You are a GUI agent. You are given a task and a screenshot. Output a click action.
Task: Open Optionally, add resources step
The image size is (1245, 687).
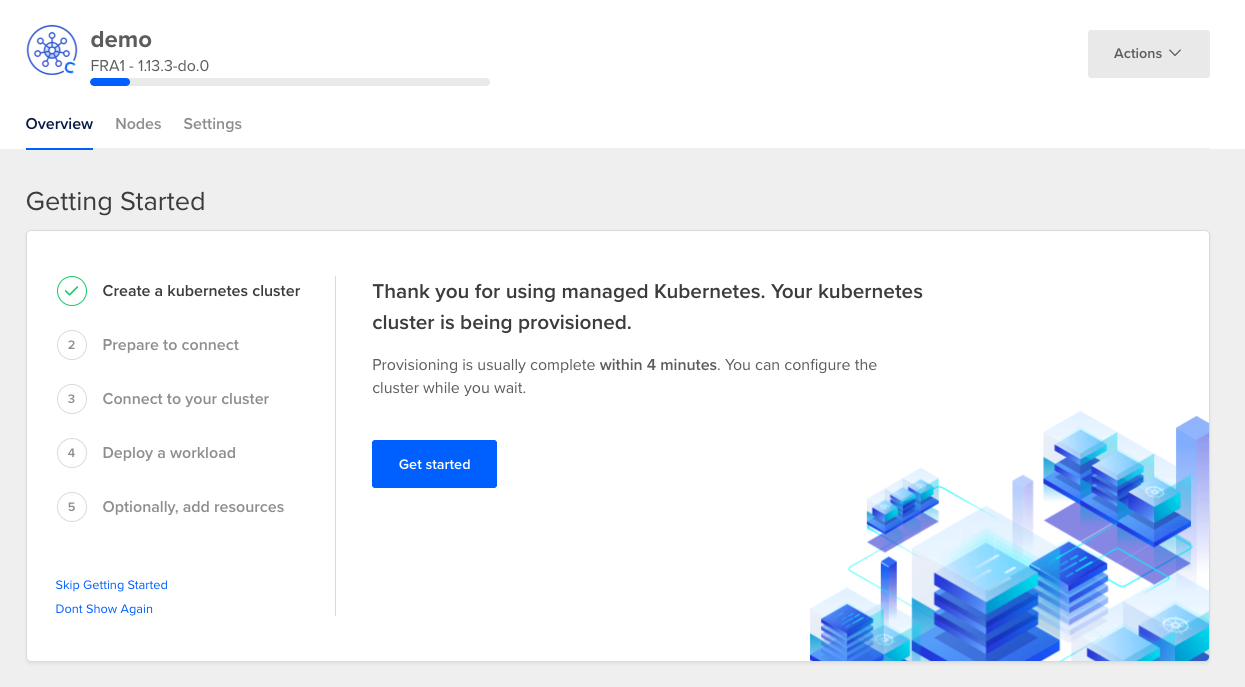(x=193, y=507)
